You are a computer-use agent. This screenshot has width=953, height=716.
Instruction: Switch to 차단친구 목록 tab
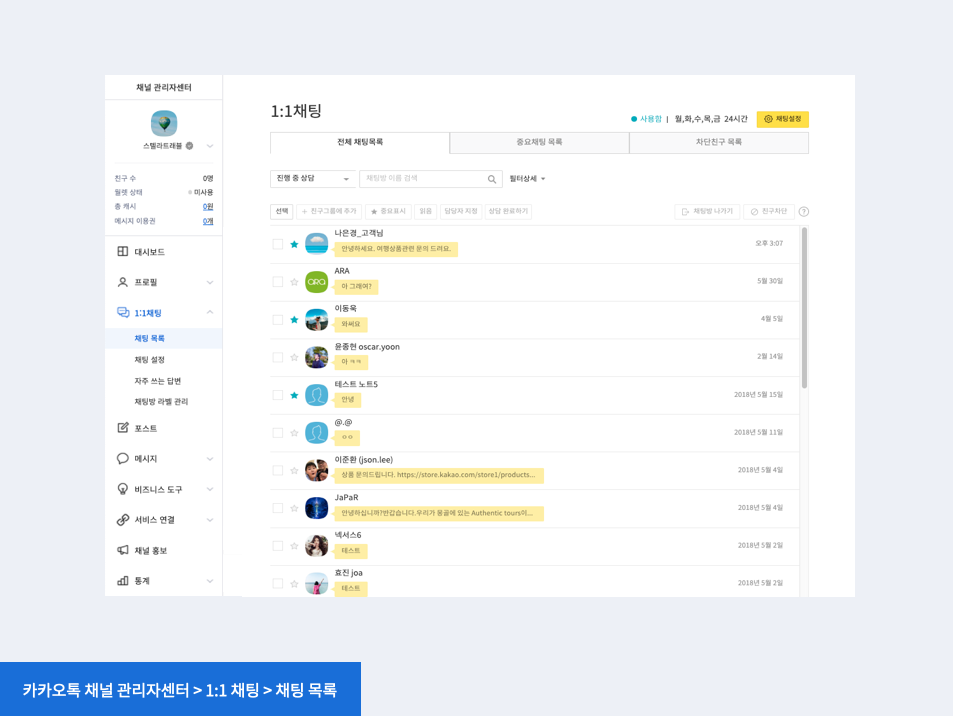click(718, 142)
